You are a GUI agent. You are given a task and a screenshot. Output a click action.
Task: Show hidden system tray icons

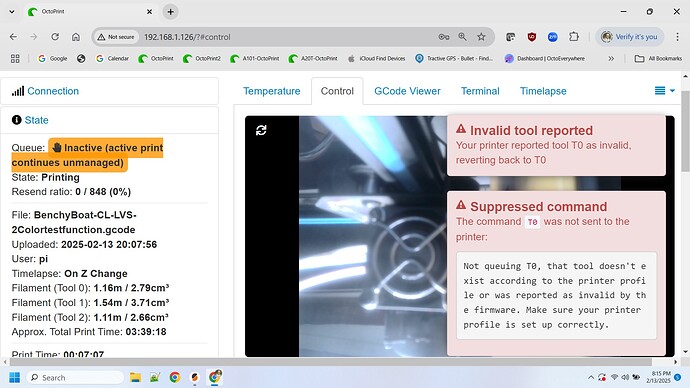click(591, 377)
